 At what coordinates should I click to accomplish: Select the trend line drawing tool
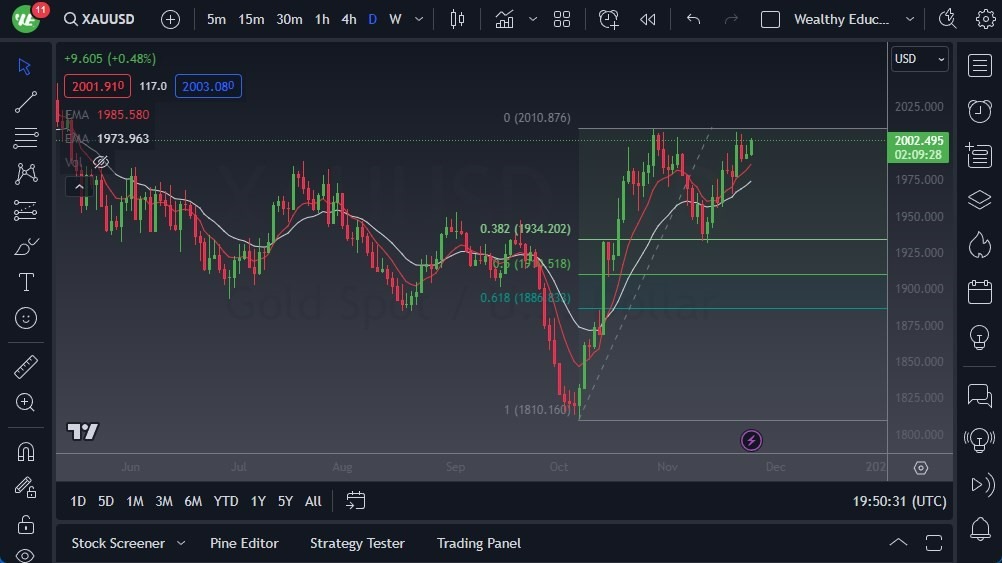coord(26,102)
